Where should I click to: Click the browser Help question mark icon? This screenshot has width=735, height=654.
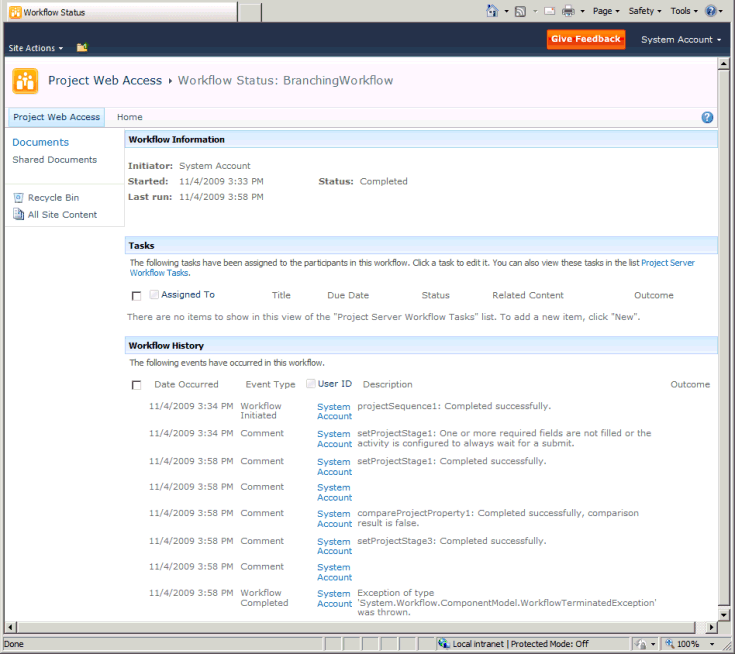[x=711, y=11]
